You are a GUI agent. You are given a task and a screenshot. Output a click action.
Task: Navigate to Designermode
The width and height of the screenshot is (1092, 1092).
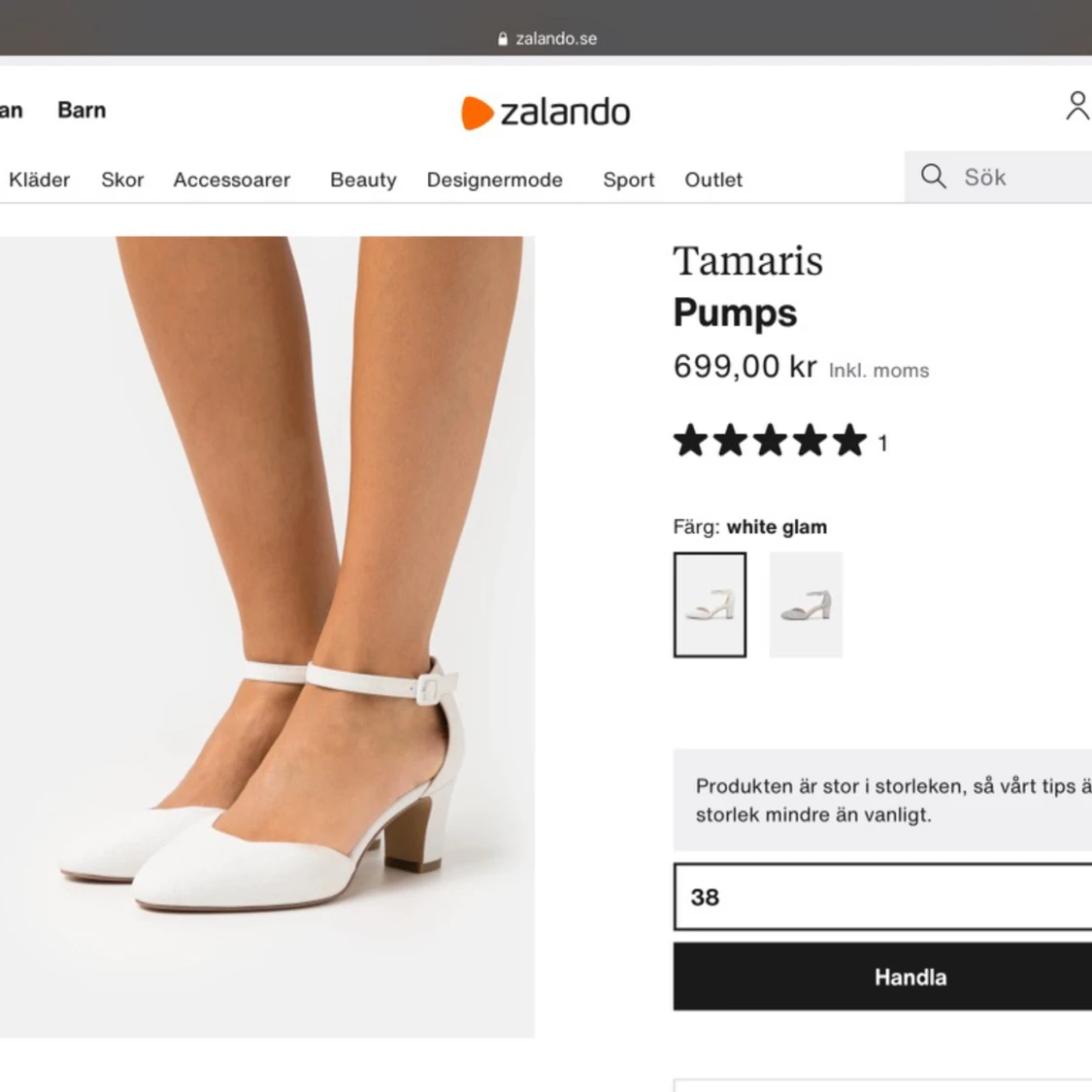[x=495, y=180]
